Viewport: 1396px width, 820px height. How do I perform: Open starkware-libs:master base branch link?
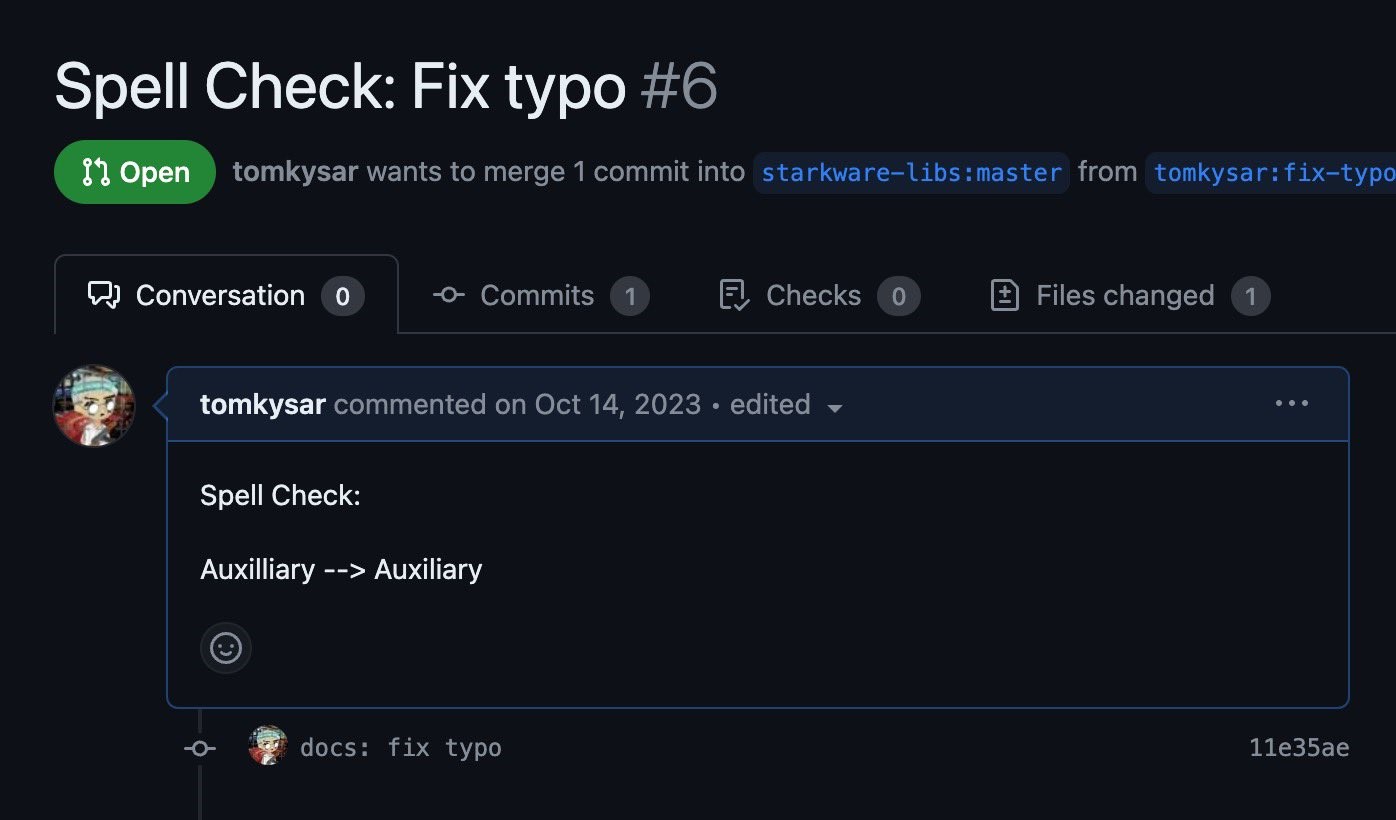pyautogui.click(x=911, y=172)
